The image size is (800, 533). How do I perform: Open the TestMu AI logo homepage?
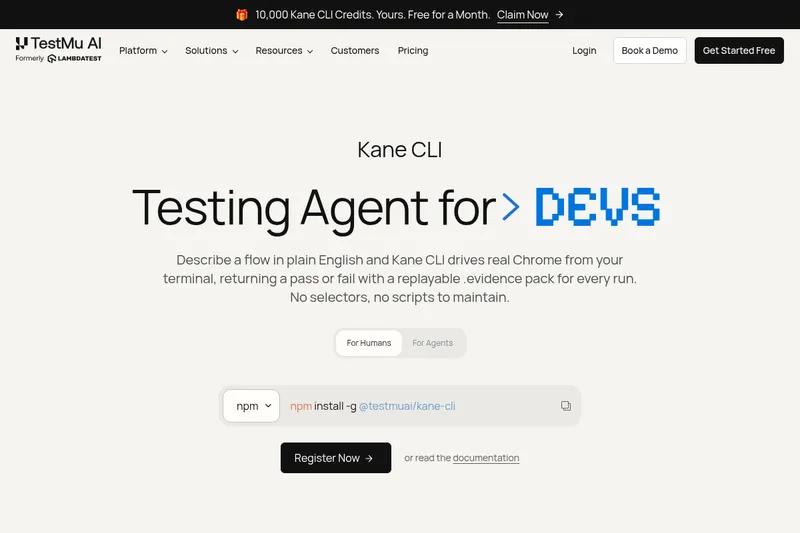(59, 43)
